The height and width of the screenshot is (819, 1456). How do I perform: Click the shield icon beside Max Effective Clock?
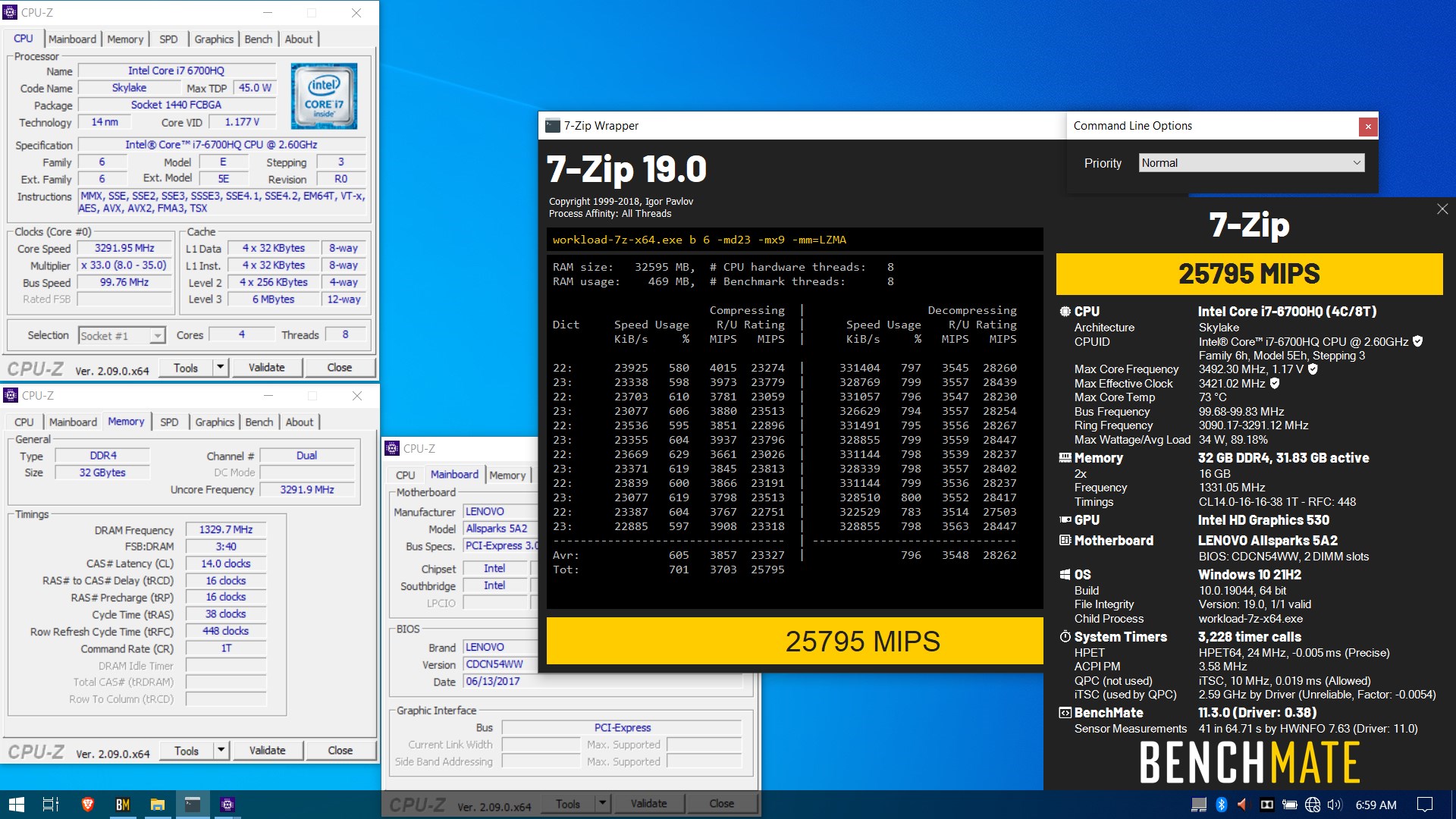pyautogui.click(x=1275, y=384)
